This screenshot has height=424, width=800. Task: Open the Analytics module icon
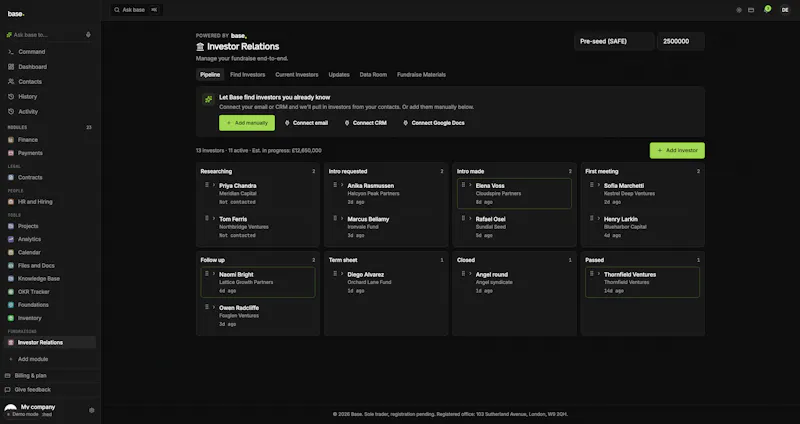[11, 239]
